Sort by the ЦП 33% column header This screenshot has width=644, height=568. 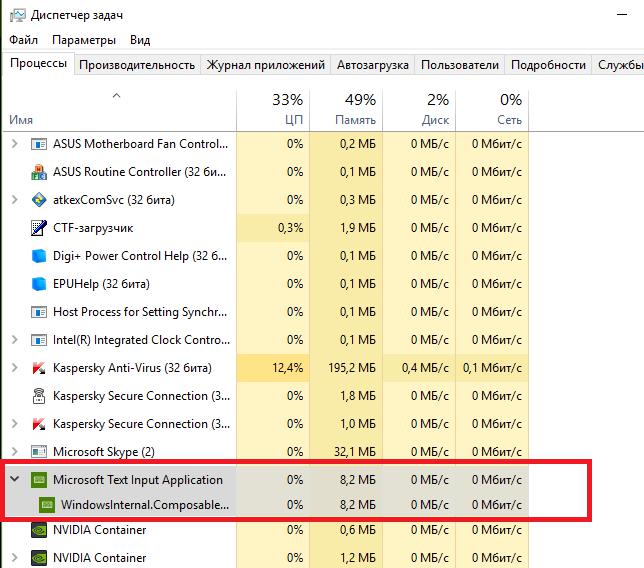pos(273,110)
